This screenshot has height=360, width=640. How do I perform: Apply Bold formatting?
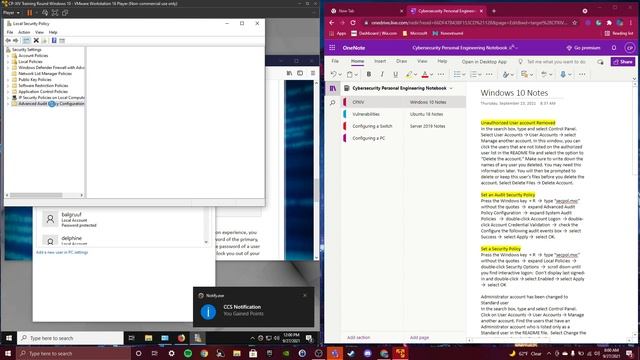369,74
